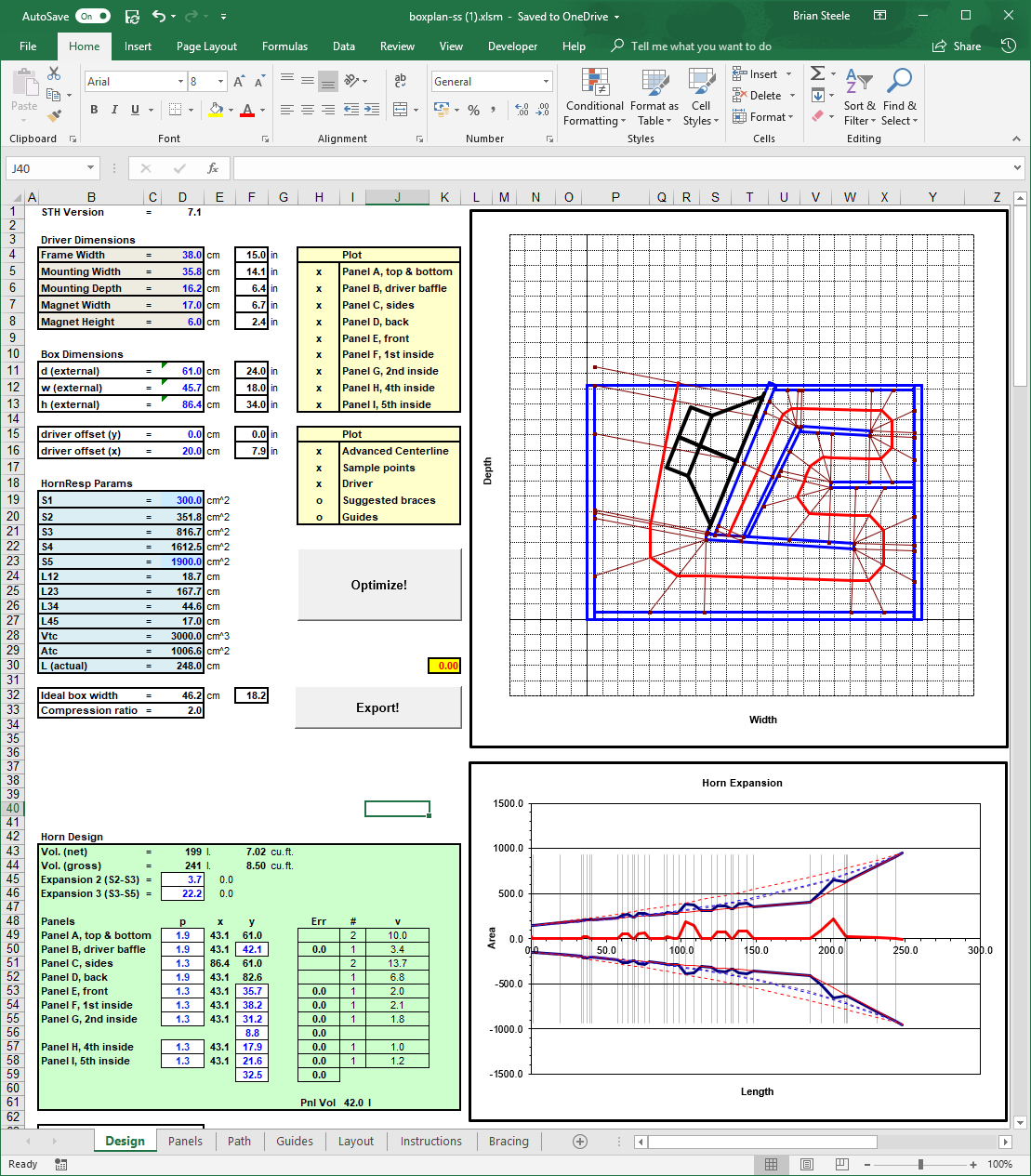Image resolution: width=1031 pixels, height=1176 pixels.
Task: Open the font size dropdown
Action: (x=220, y=82)
